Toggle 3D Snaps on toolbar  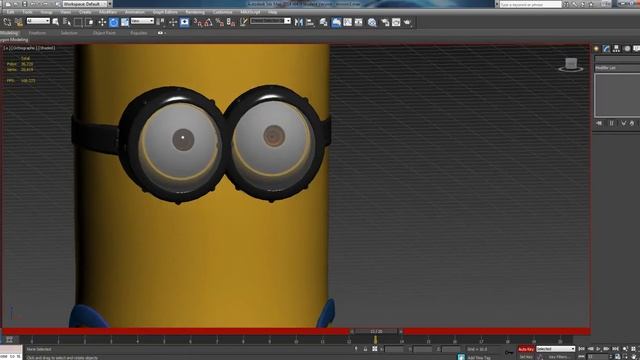197,22
